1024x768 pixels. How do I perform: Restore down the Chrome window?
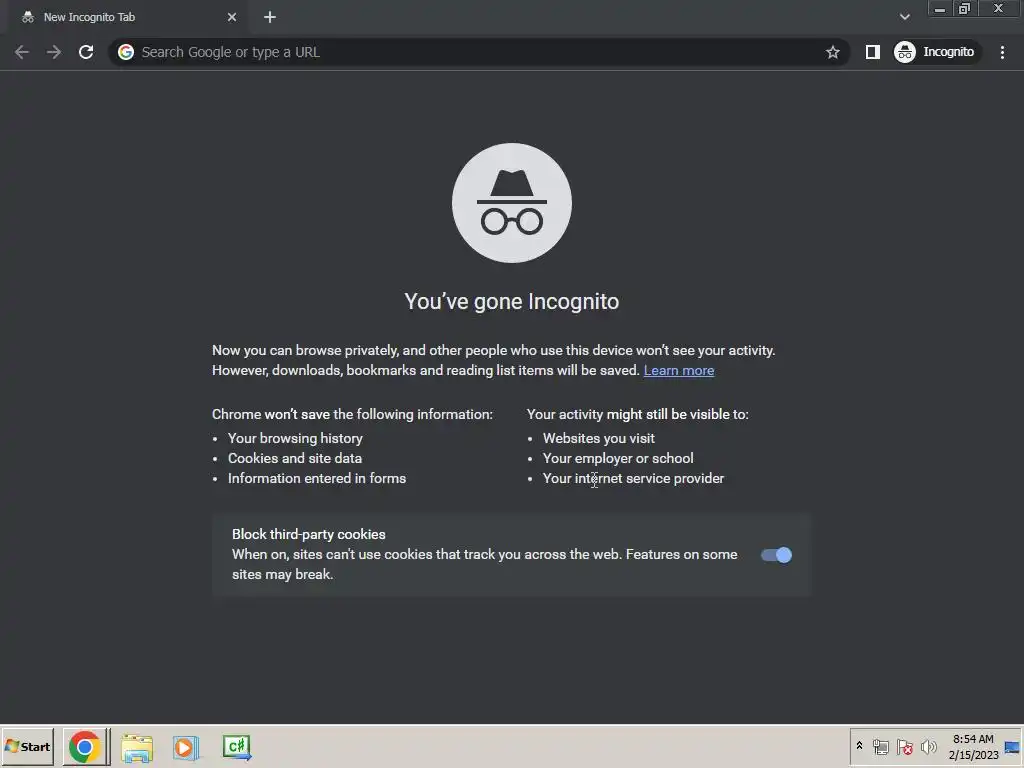pos(965,8)
